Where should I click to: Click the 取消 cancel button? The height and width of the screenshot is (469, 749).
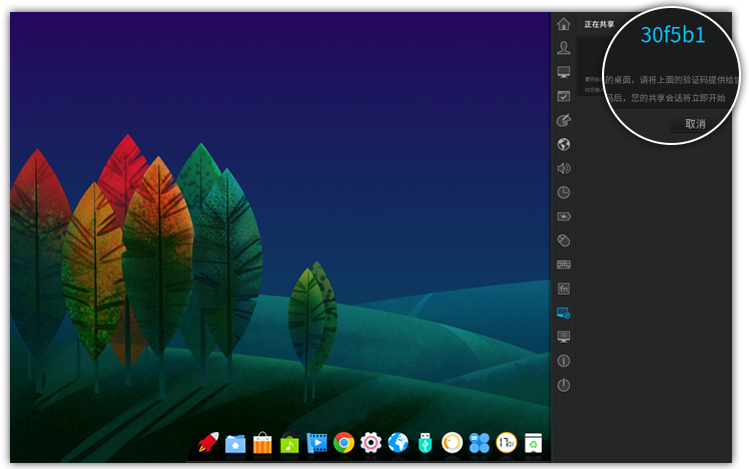coord(695,124)
